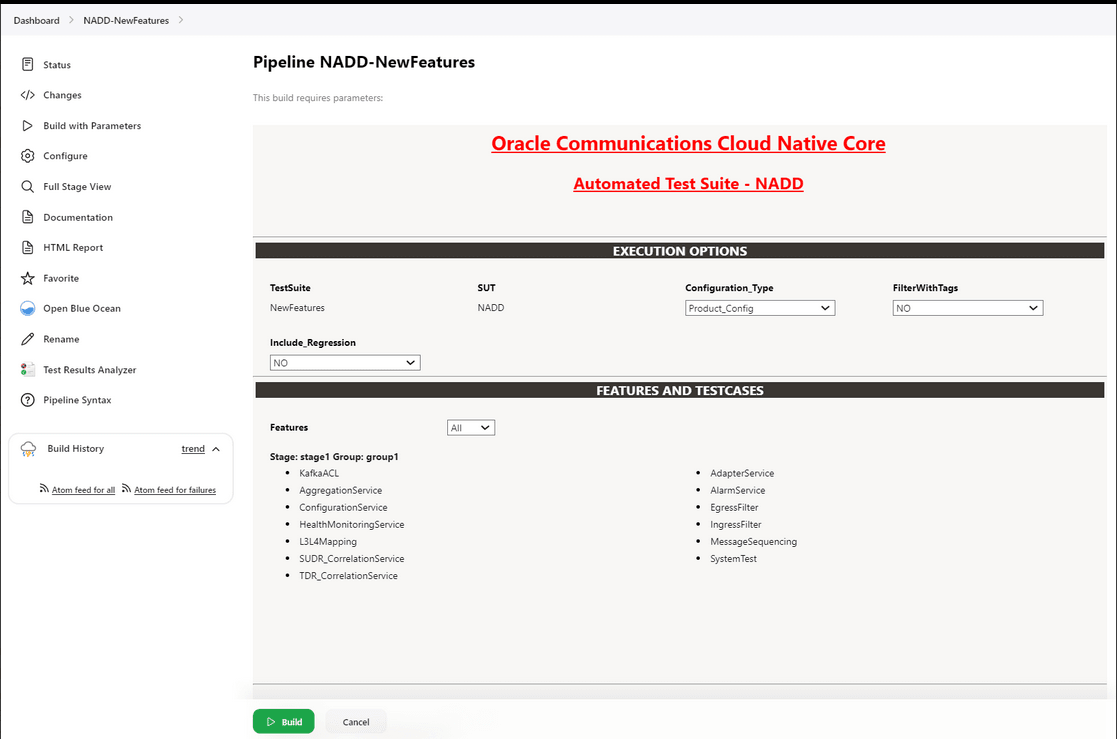Open the Features dropdown set to All
This screenshot has height=739, width=1117.
(x=470, y=428)
